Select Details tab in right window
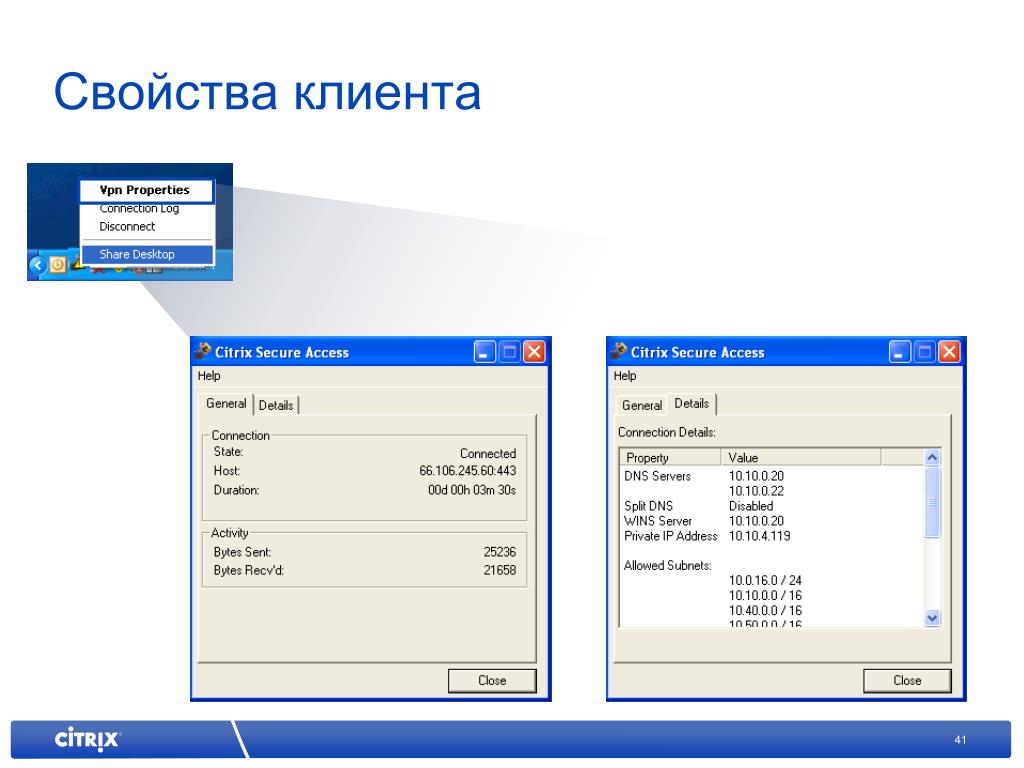This screenshot has width=1024, height=768. coord(692,404)
